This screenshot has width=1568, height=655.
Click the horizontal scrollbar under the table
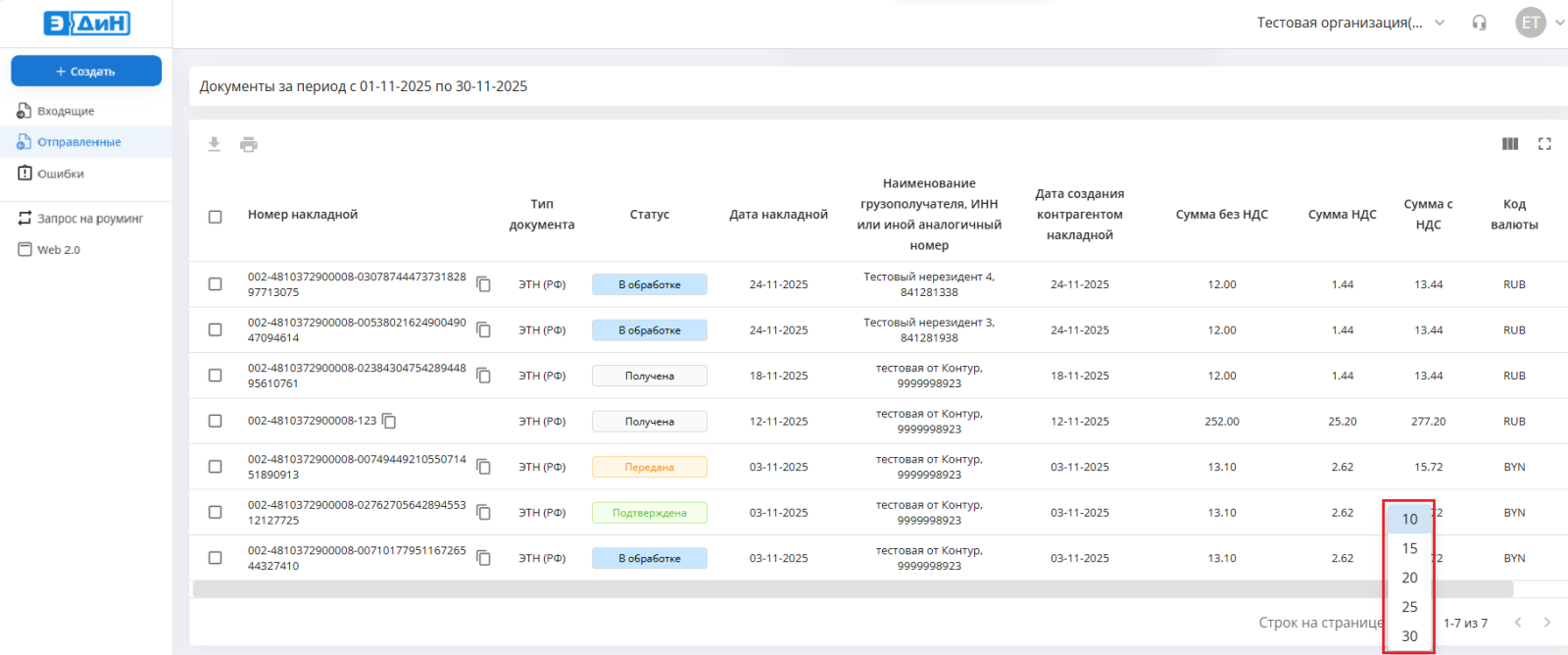784,589
